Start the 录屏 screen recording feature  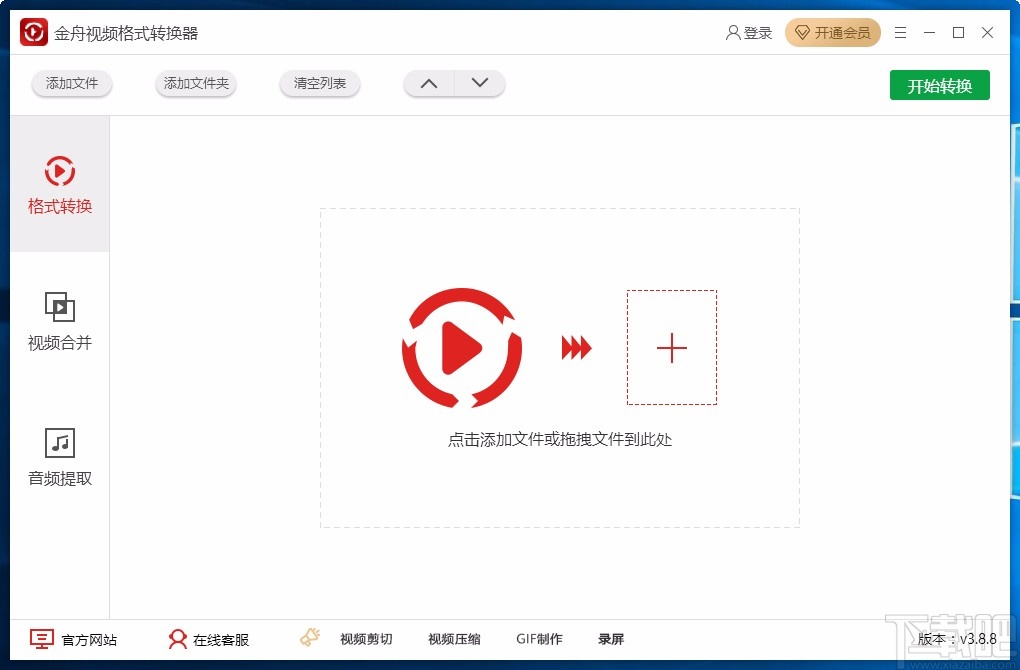610,638
